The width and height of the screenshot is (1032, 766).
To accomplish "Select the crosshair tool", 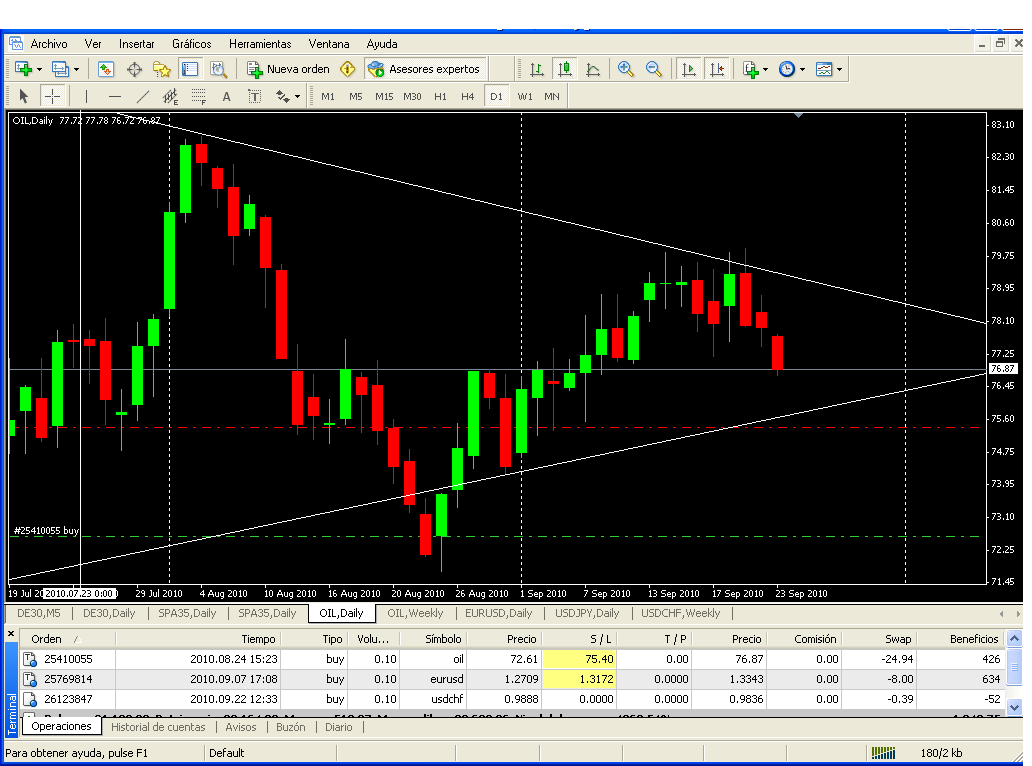I will click(x=52, y=97).
